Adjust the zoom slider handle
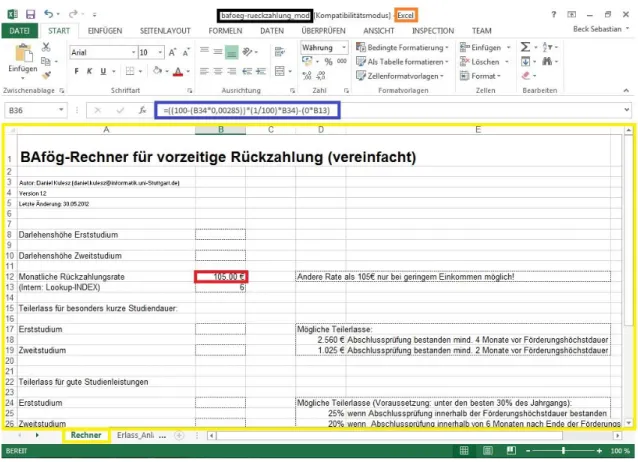Image resolution: width=638 pixels, height=462 pixels. point(564,451)
